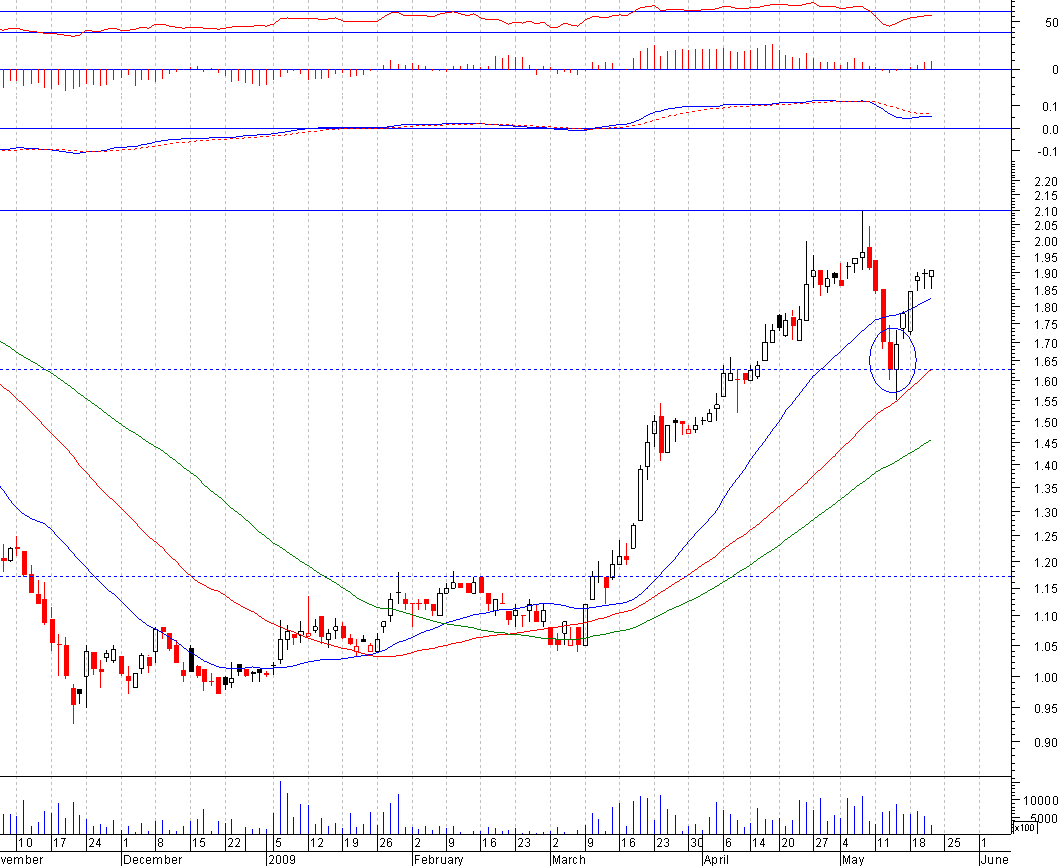Click the 30 date label before April

(696, 843)
